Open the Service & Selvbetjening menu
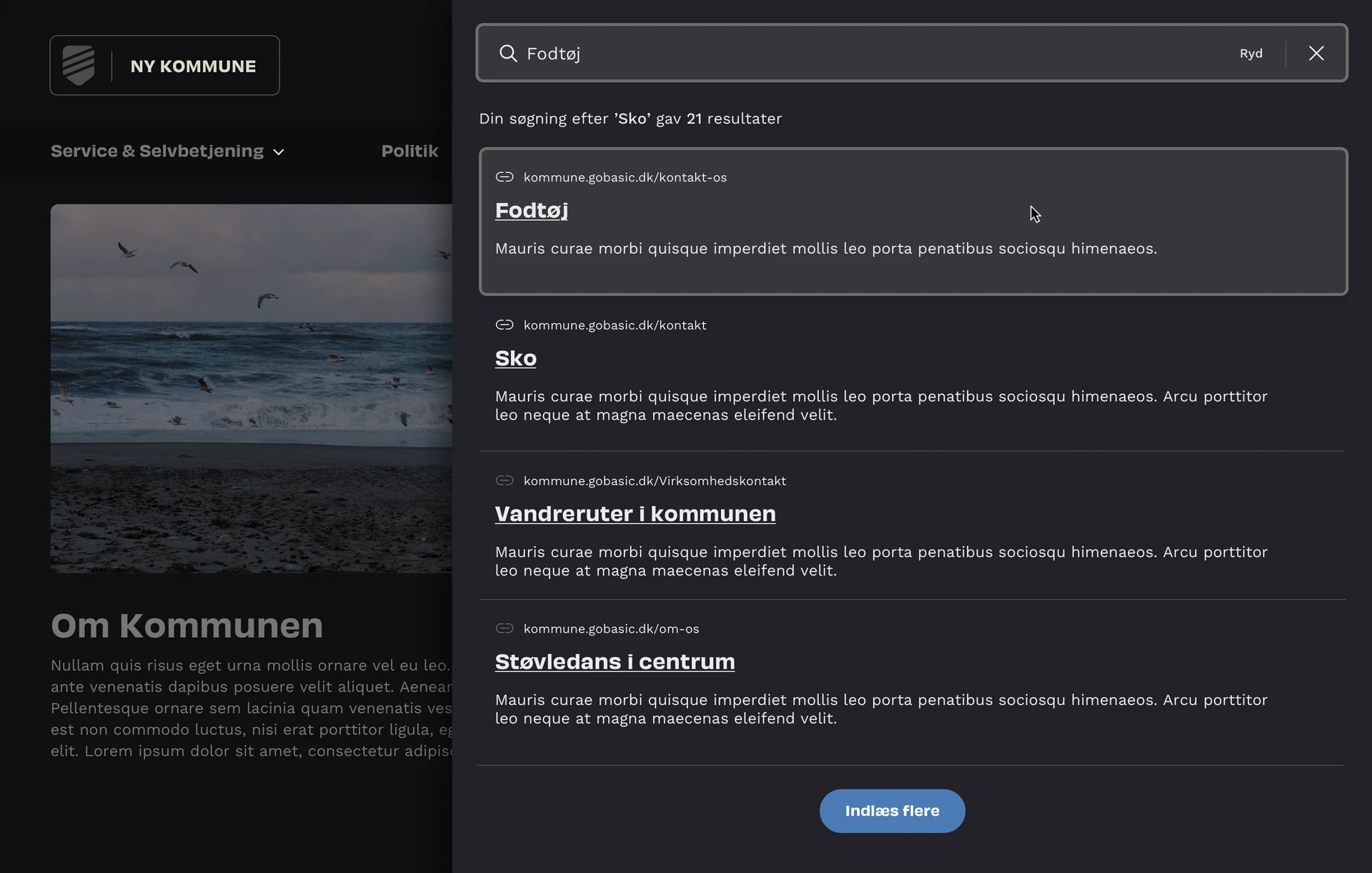This screenshot has width=1372, height=873. pos(157,151)
